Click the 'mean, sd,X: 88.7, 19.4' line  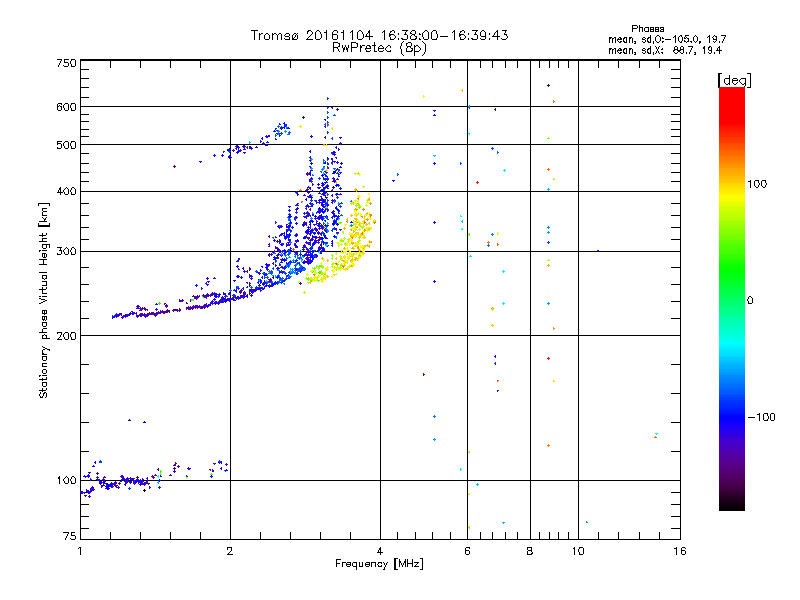(x=665, y=50)
